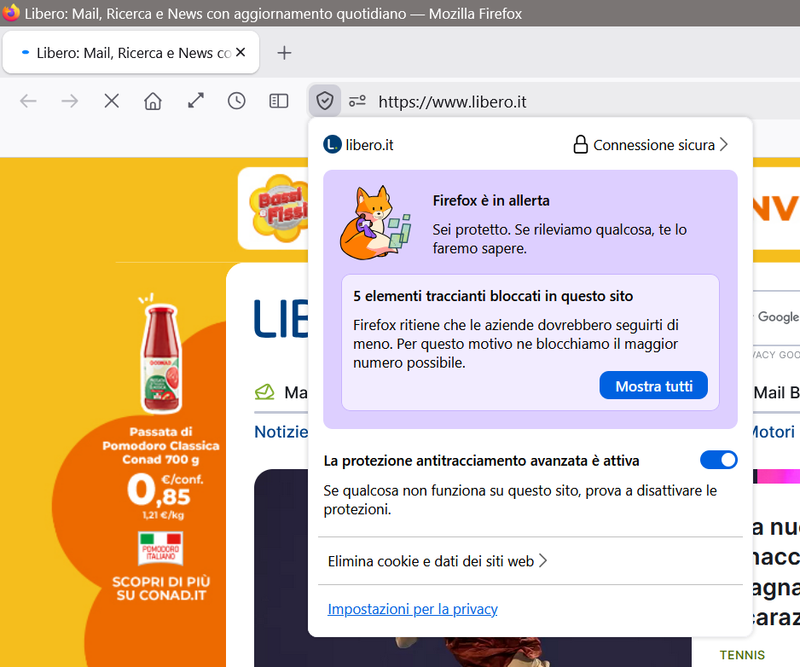Expand Connessione sicura details
Image resolution: width=800 pixels, height=667 pixels.
(x=651, y=144)
